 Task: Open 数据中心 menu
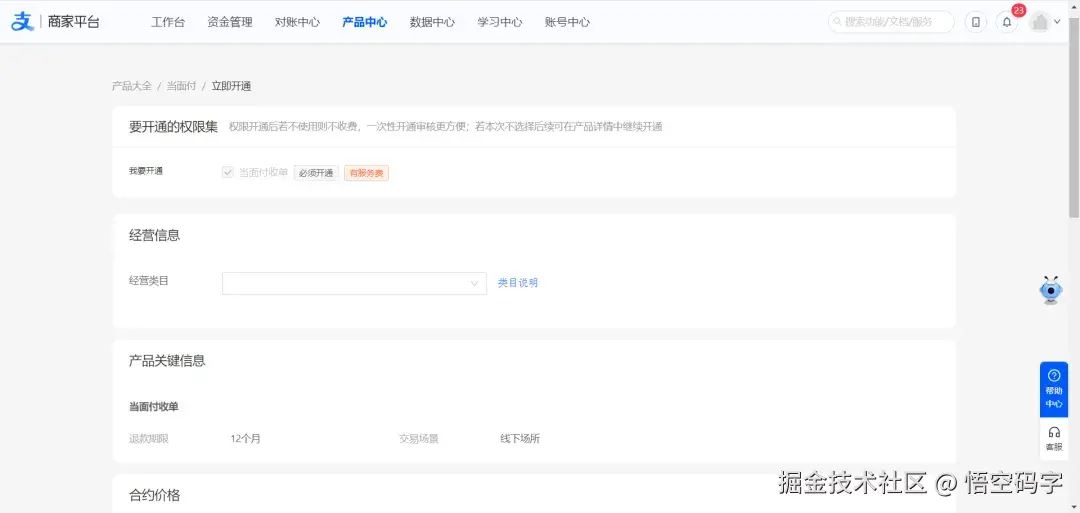pyautogui.click(x=433, y=22)
